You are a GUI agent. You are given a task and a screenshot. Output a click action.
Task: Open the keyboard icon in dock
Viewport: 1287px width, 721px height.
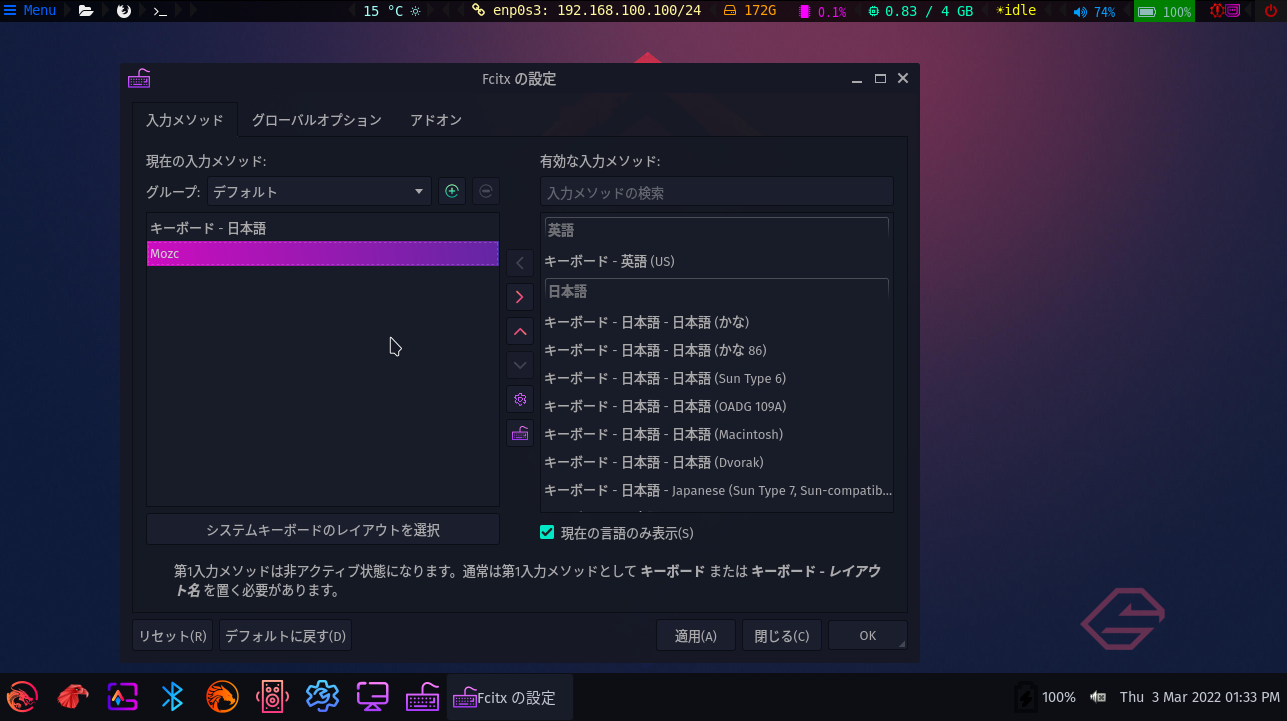pyautogui.click(x=422, y=696)
